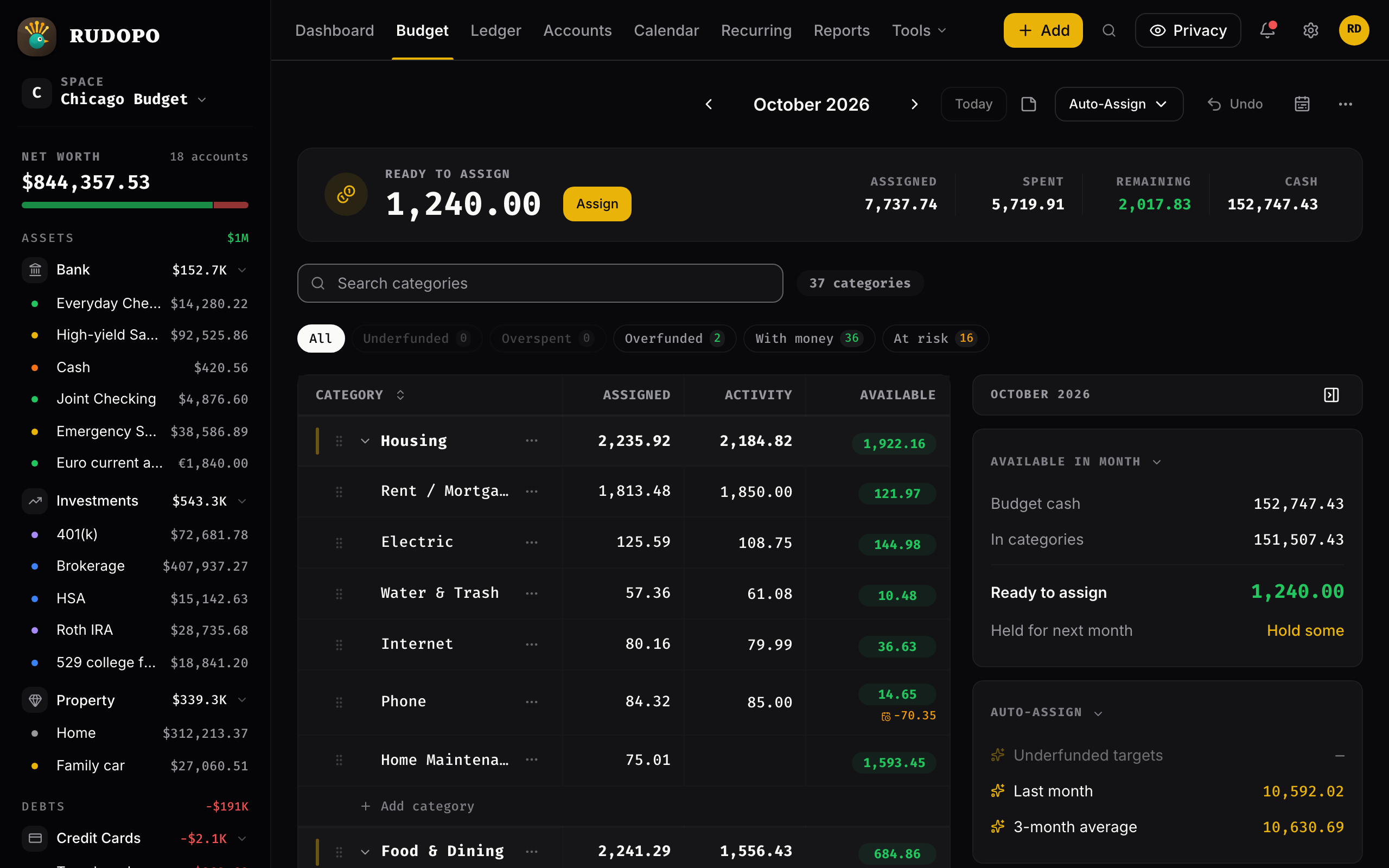Image resolution: width=1389 pixels, height=868 pixels.
Task: Collapse the Housing category group
Action: (x=365, y=441)
